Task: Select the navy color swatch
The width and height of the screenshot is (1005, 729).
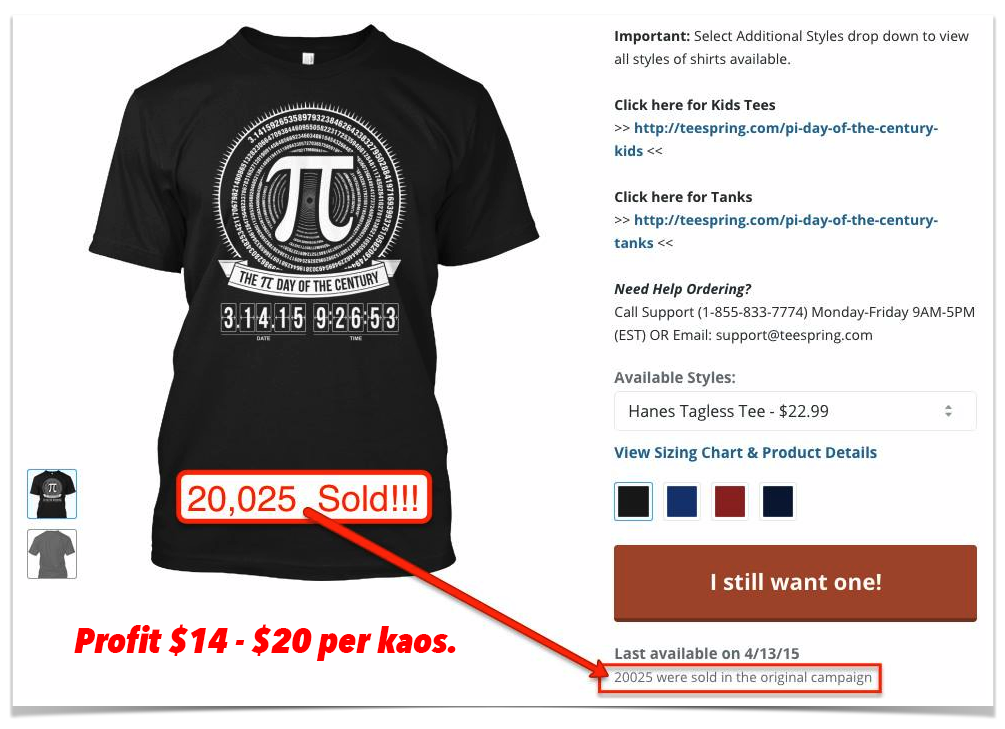Action: coord(777,501)
